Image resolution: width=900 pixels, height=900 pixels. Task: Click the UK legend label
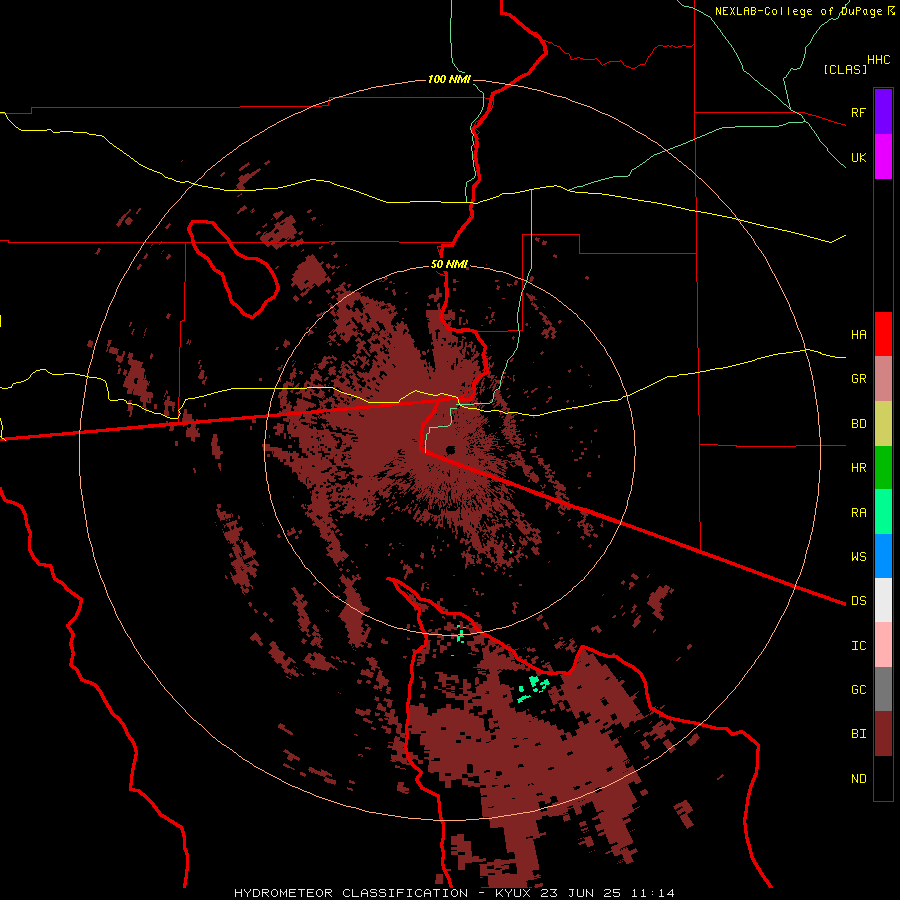tap(859, 157)
